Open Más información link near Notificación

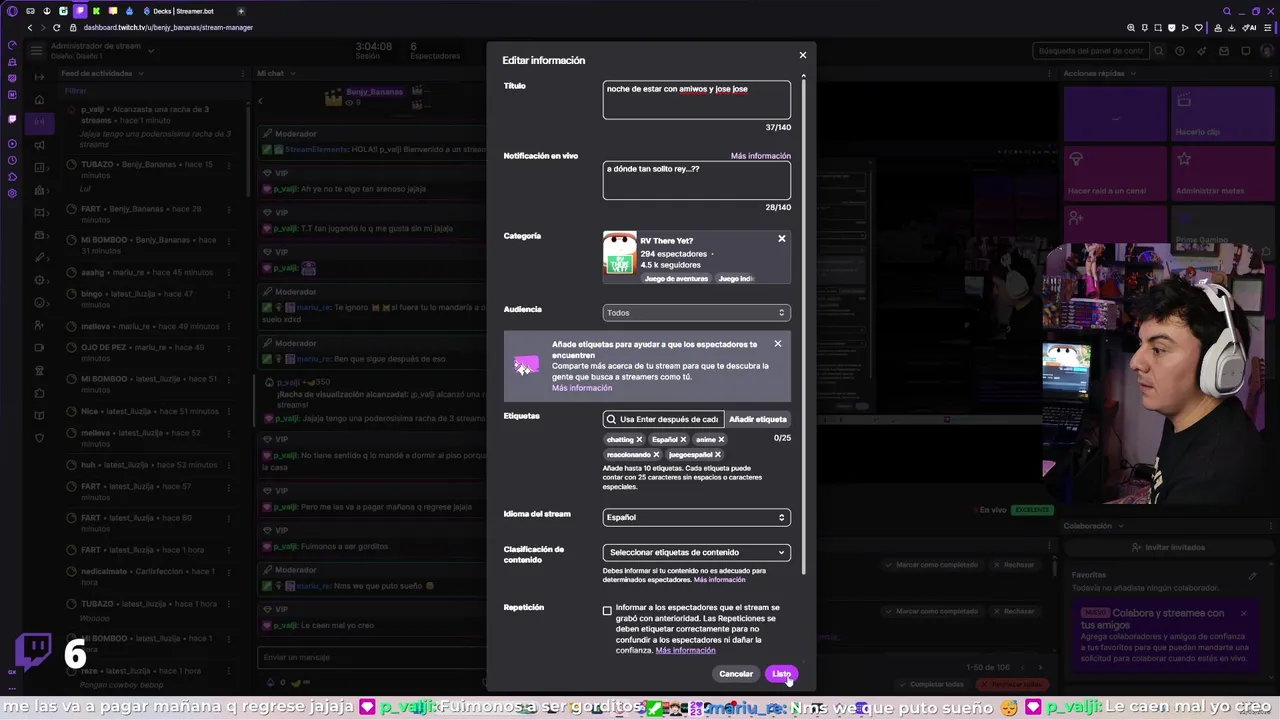(760, 156)
